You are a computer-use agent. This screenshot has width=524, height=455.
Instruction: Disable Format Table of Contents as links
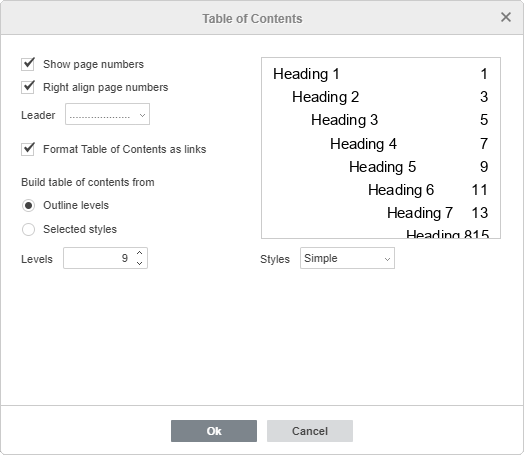click(28, 149)
